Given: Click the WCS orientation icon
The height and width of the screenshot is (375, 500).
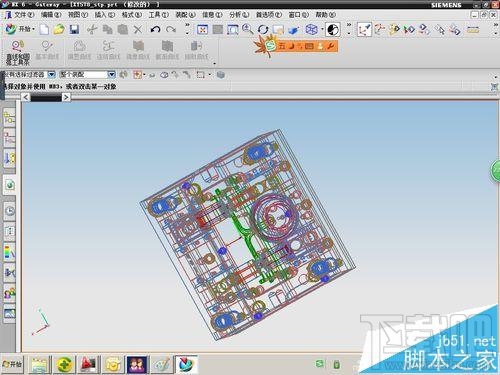Looking at the screenshot, I should tap(364, 30).
